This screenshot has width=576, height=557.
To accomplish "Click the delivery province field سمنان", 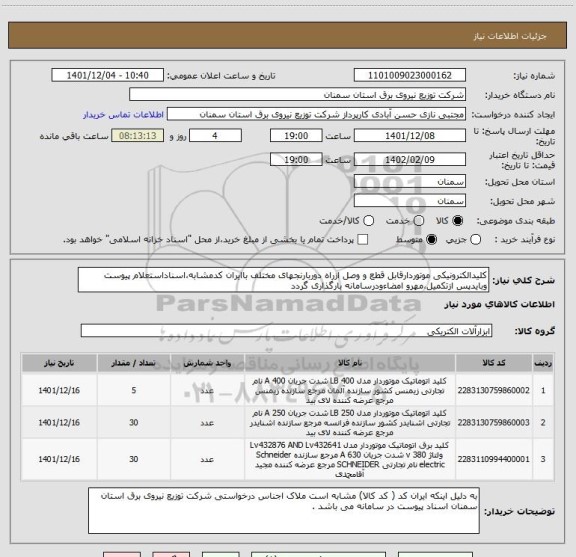I will click(410, 182).
